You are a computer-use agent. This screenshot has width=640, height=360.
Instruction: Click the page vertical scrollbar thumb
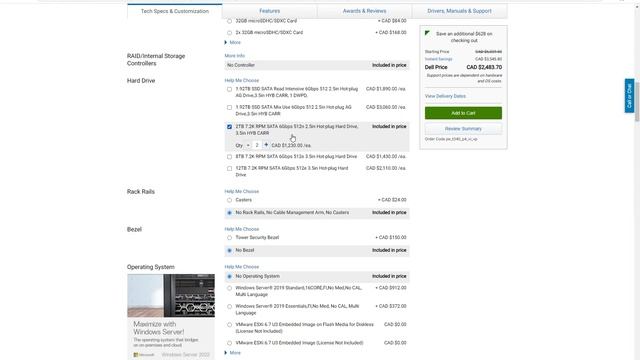pyautogui.click(x=637, y=102)
